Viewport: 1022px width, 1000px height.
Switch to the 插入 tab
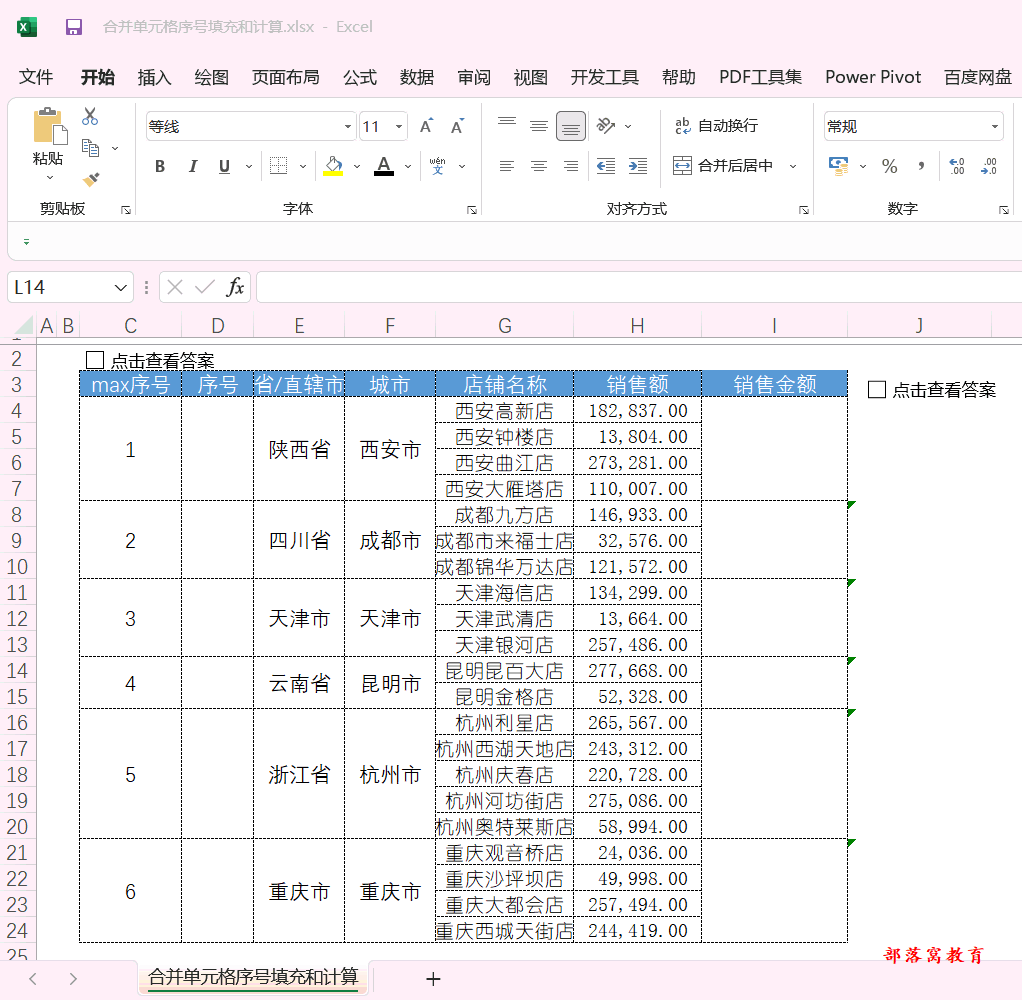[x=154, y=77]
